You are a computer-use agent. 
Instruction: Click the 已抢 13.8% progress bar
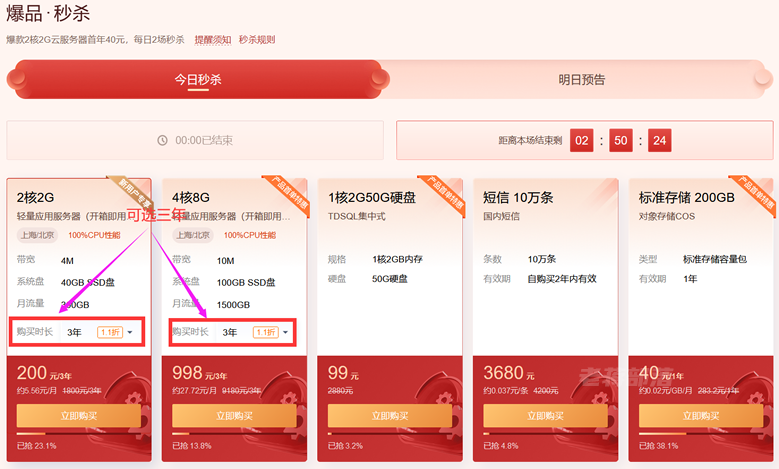(234, 434)
